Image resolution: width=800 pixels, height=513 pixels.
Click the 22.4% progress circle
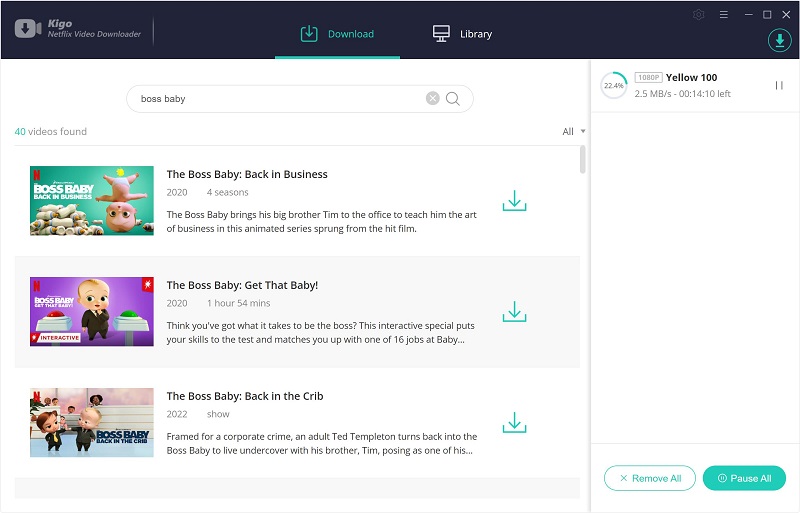614,85
